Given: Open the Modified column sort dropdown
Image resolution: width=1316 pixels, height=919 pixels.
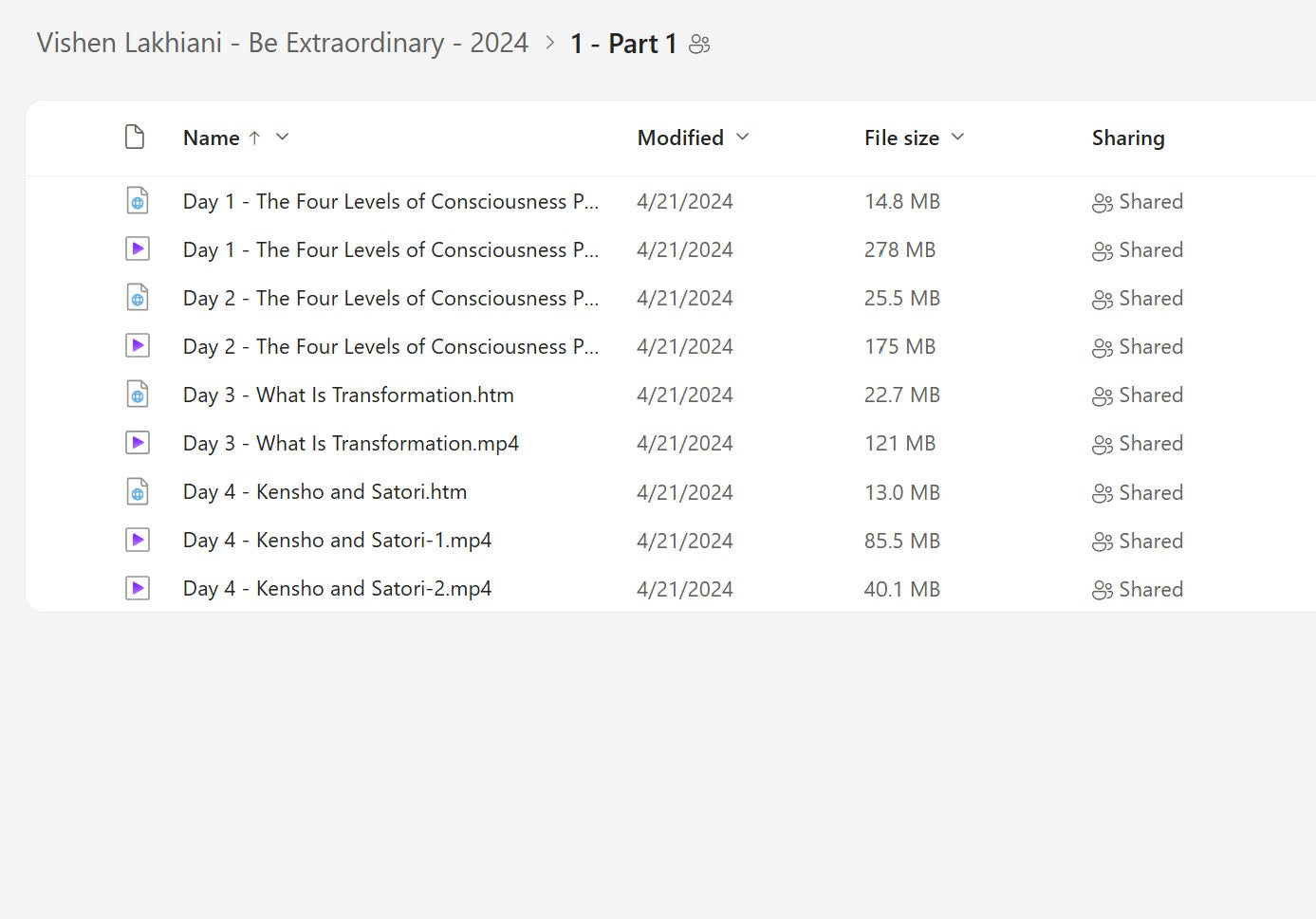Looking at the screenshot, I should [x=743, y=138].
